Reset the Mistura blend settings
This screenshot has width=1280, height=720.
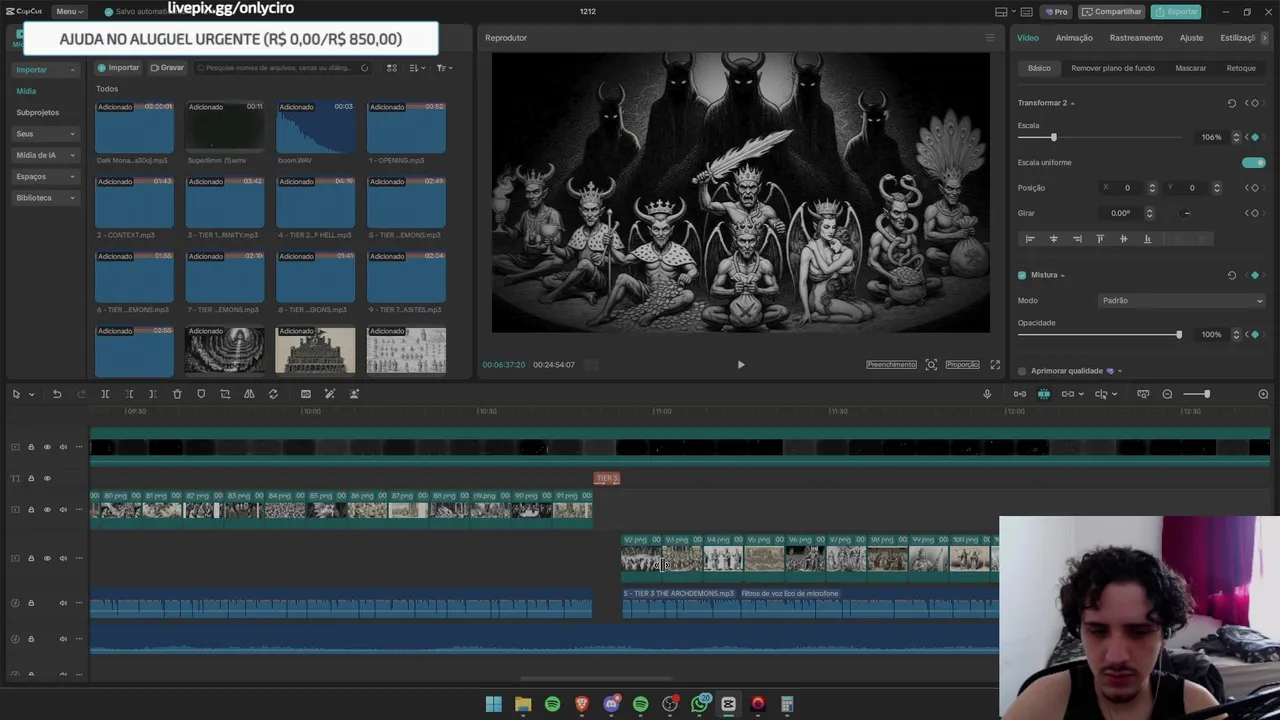point(1232,275)
